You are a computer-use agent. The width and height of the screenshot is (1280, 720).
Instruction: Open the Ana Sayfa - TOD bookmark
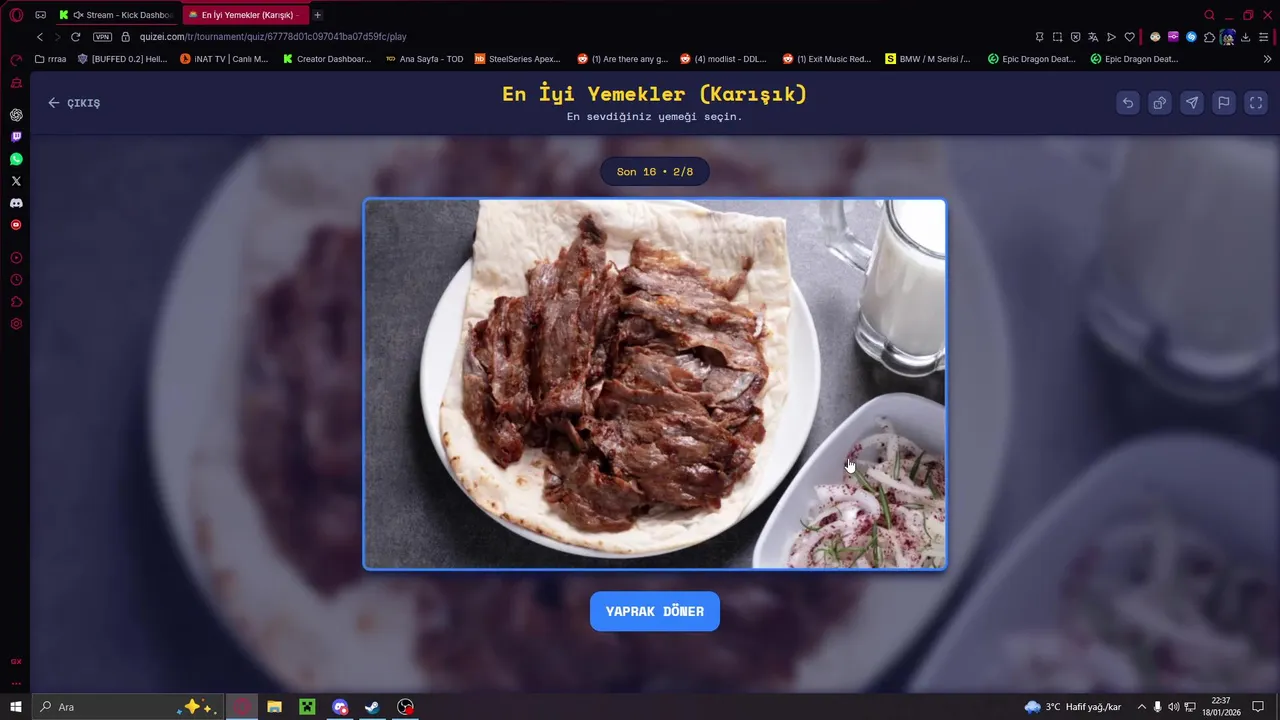coord(424,59)
